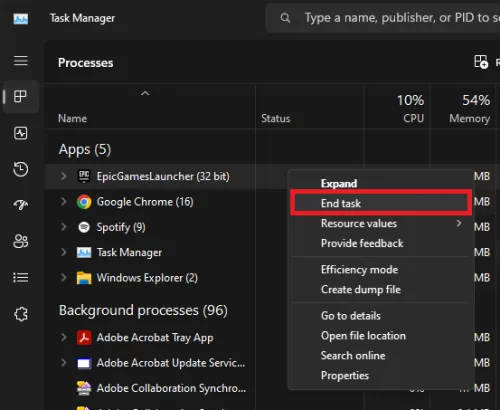Open the hamburger navigation menu
Image resolution: width=500 pixels, height=410 pixels.
pyautogui.click(x=21, y=61)
